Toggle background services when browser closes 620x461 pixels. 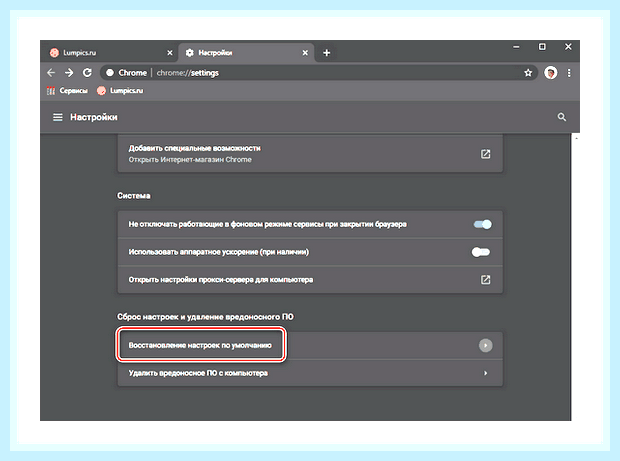(482, 224)
